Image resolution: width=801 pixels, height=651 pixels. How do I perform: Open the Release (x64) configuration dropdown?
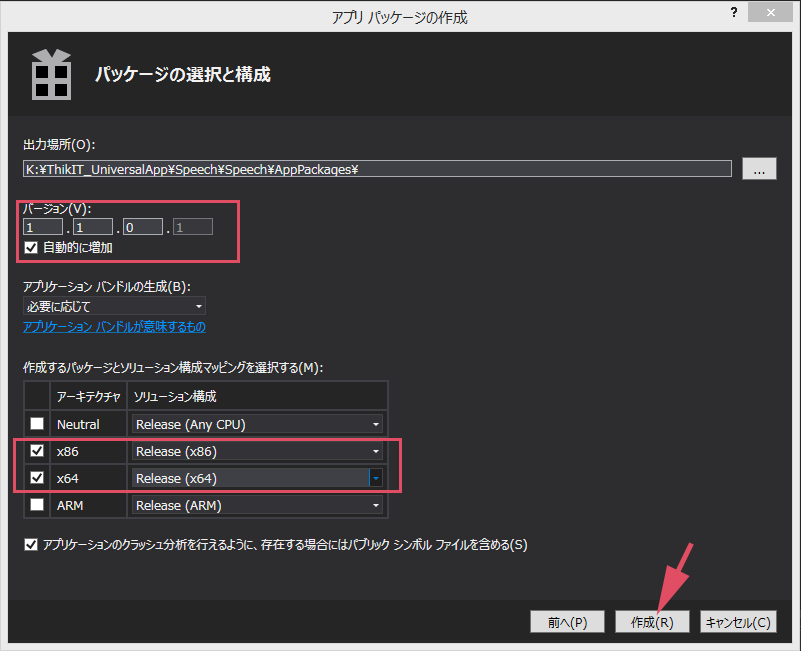(257, 478)
